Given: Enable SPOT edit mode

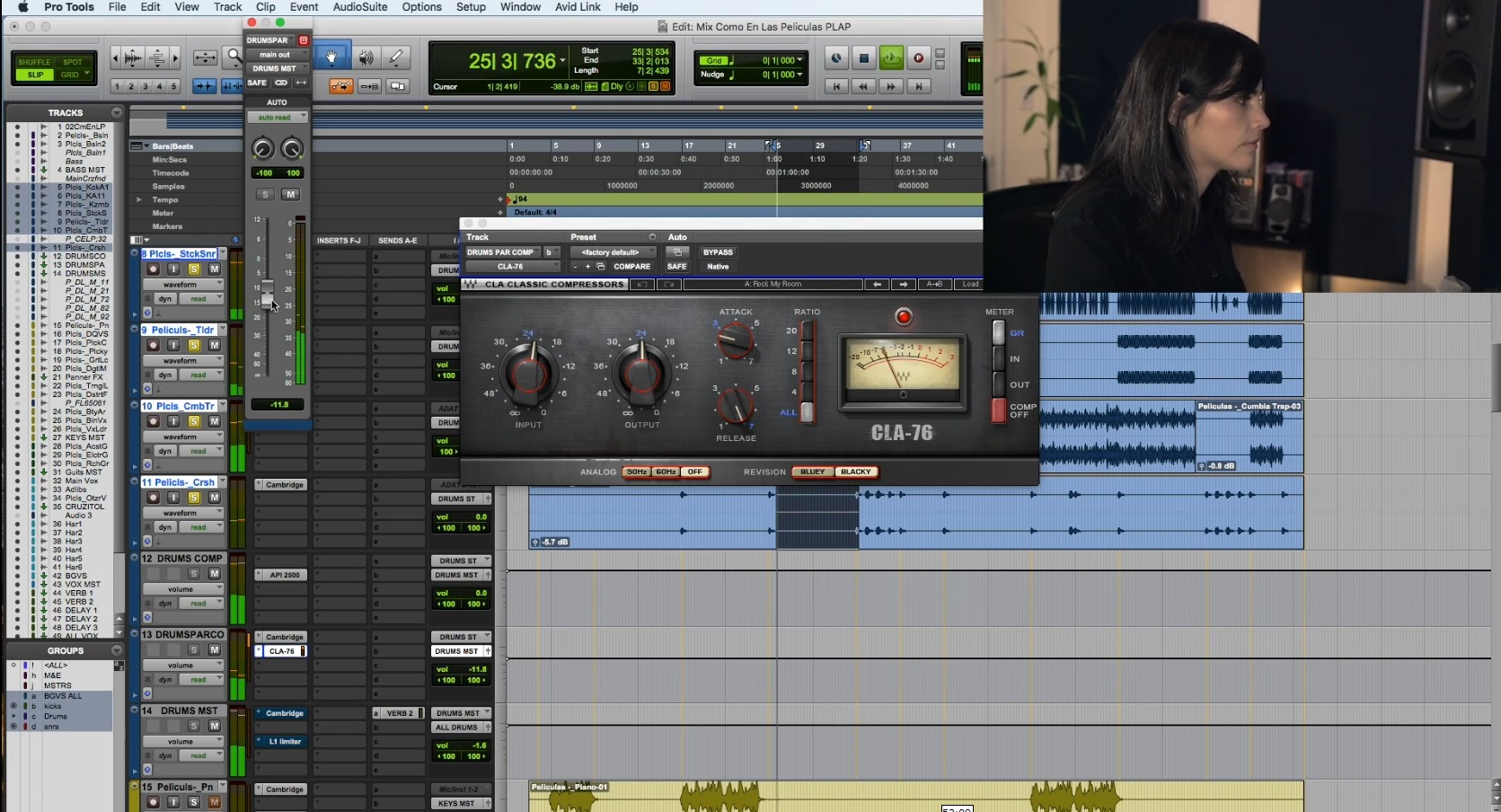Looking at the screenshot, I should click(x=73, y=62).
